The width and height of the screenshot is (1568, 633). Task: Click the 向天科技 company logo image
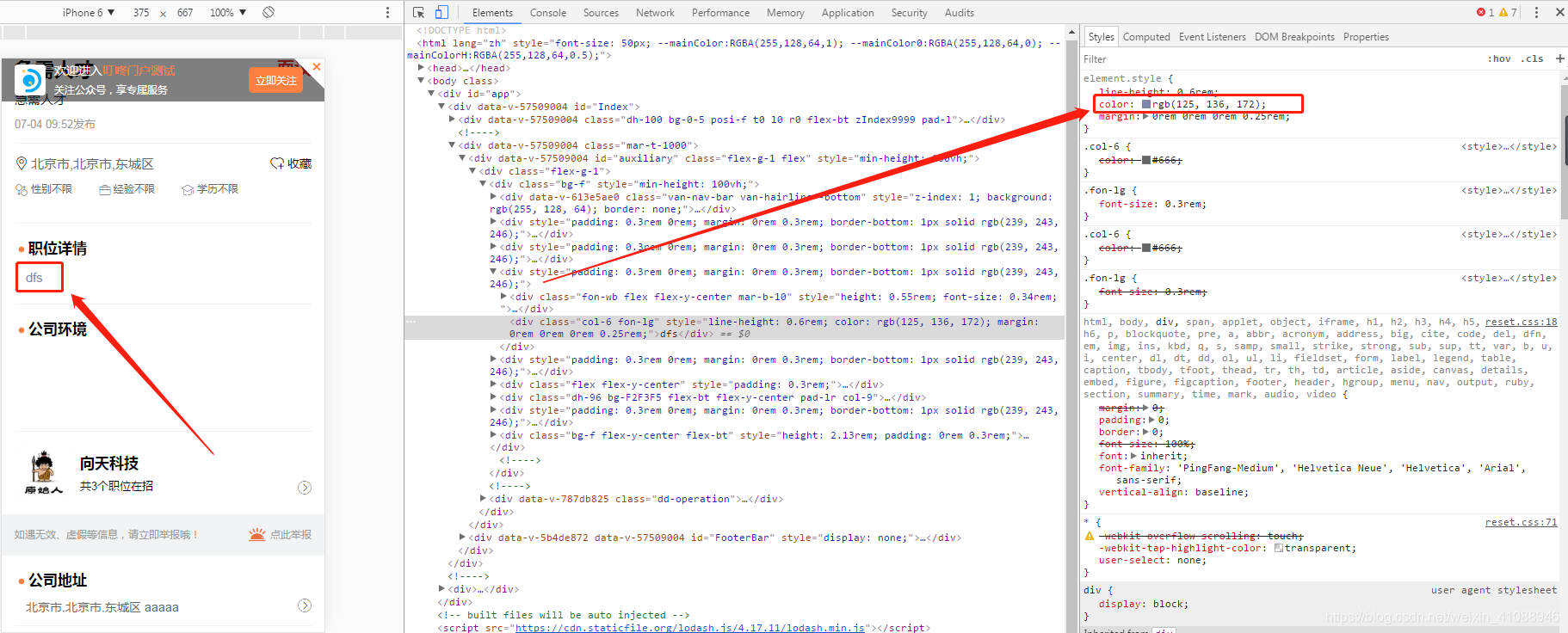[43, 472]
